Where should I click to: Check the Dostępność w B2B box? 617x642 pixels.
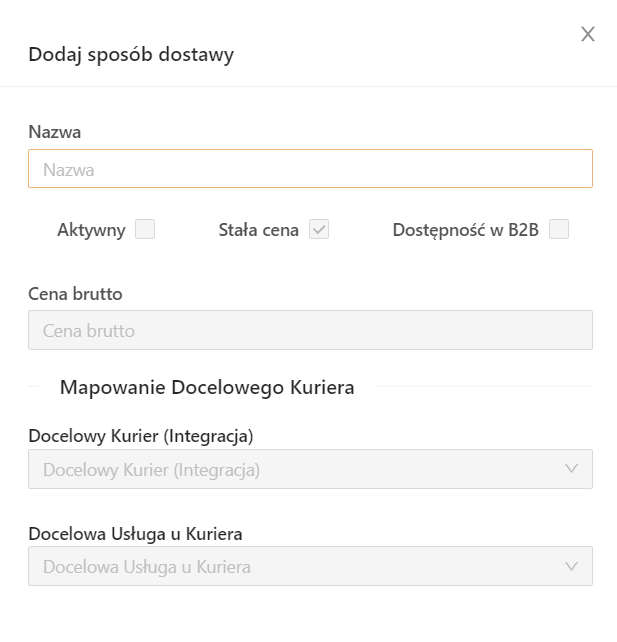pos(559,230)
